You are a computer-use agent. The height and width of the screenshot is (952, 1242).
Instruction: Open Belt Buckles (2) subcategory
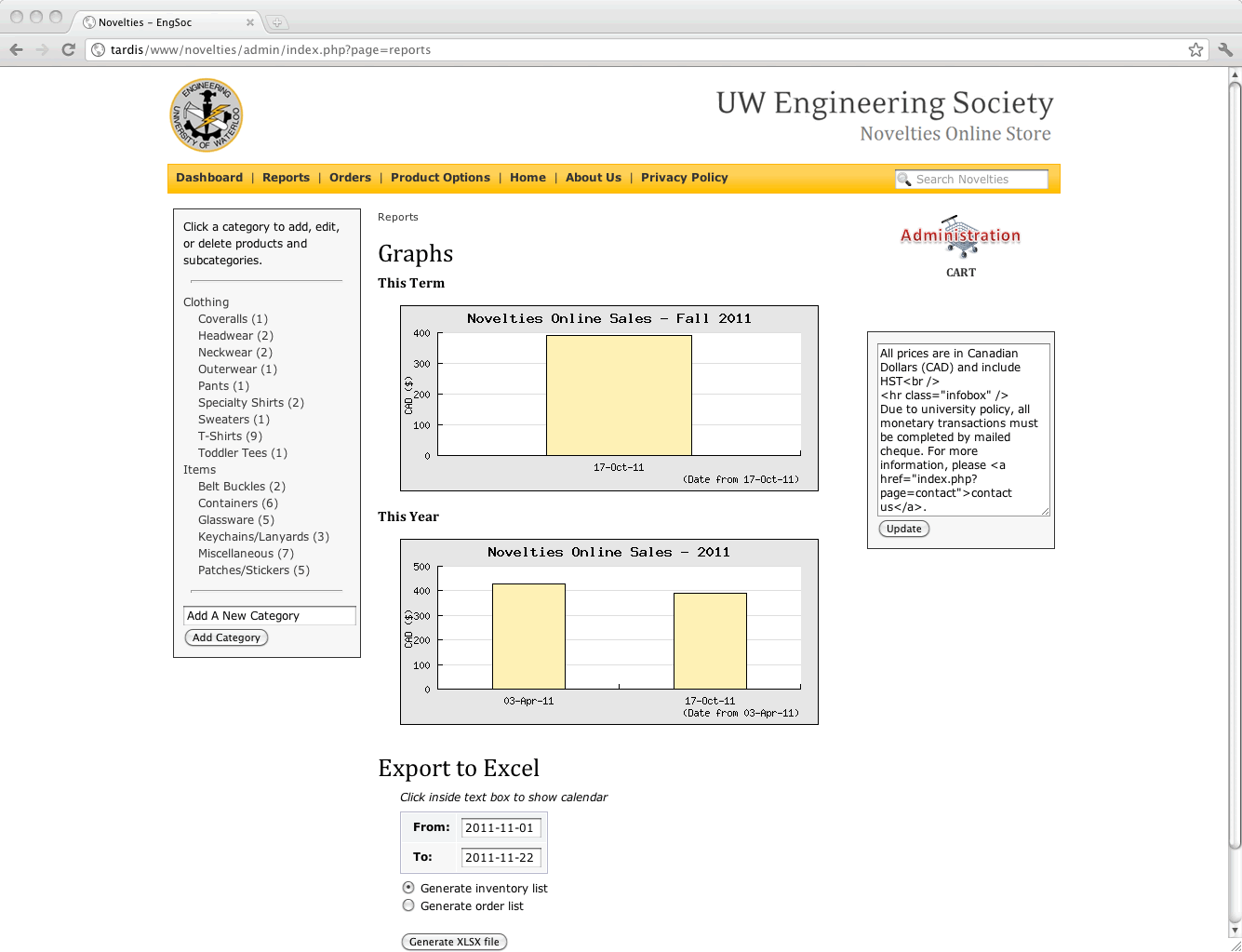point(242,487)
